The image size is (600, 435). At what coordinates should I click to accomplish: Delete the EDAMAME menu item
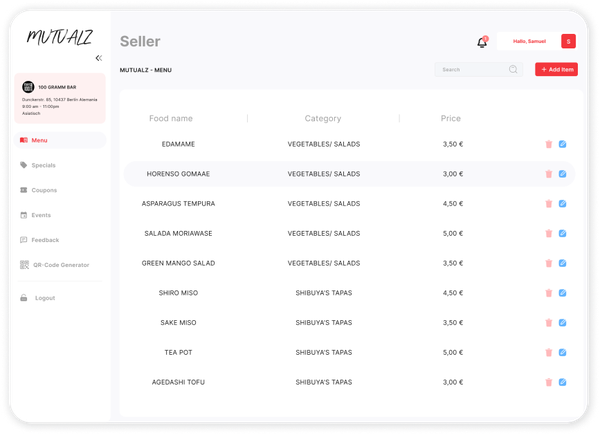(x=548, y=144)
